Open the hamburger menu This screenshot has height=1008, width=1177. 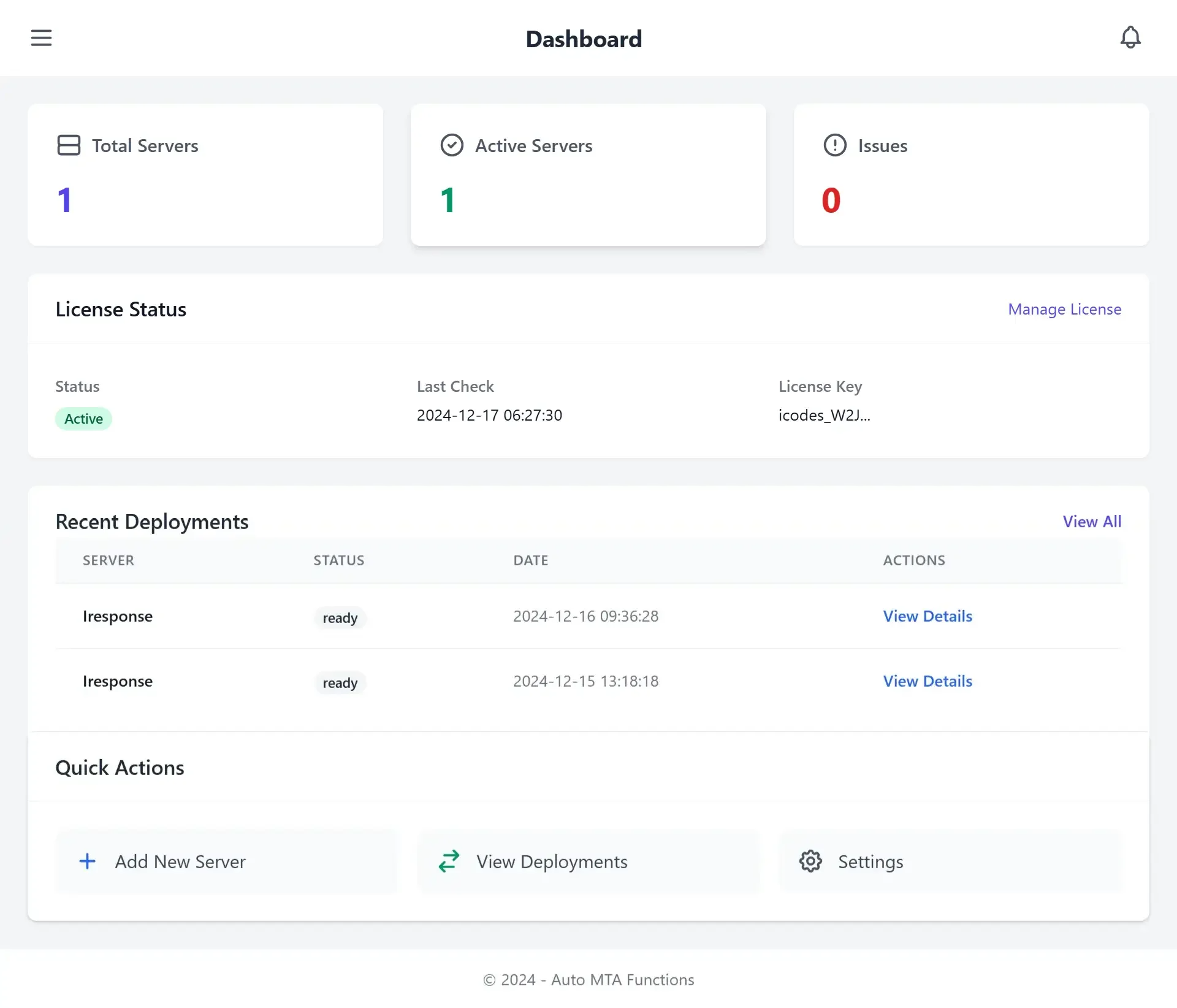41,38
